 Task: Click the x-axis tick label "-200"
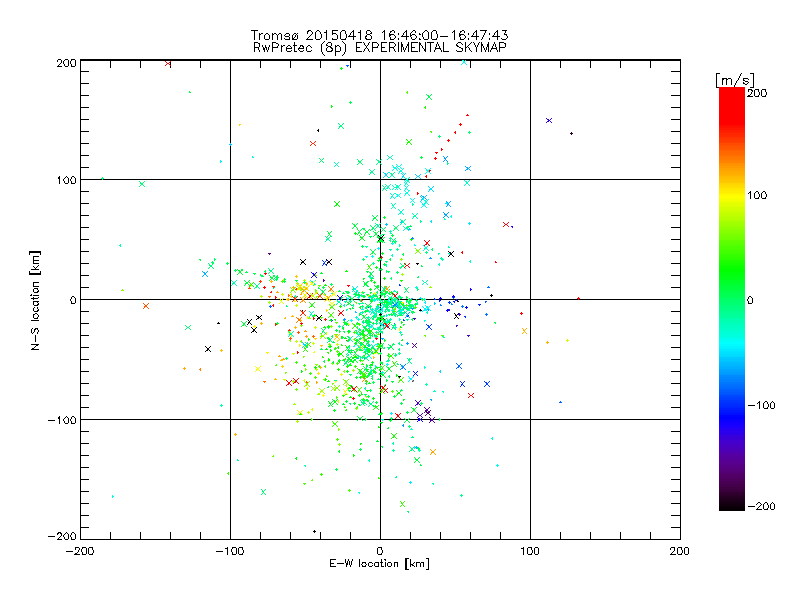[x=80, y=551]
